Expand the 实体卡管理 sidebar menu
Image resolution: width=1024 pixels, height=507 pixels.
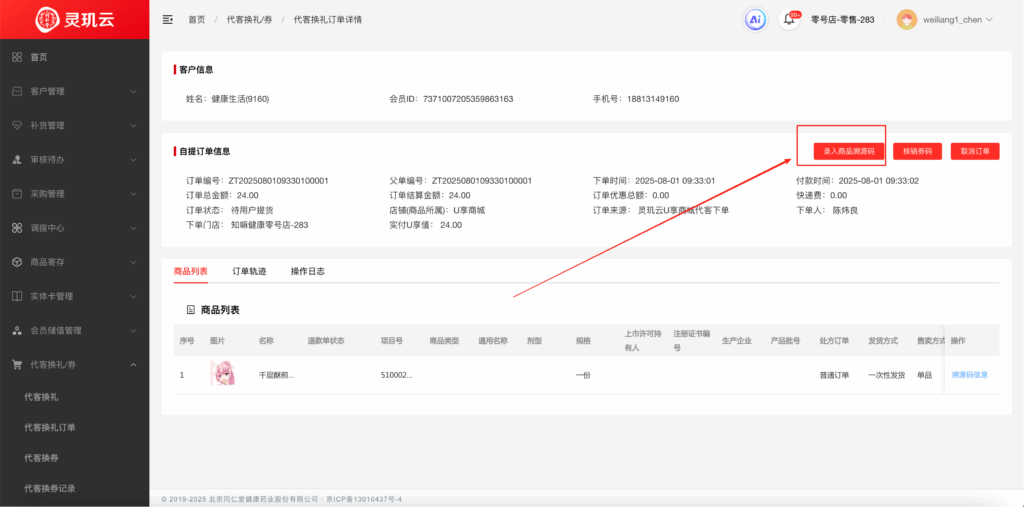(133, 296)
